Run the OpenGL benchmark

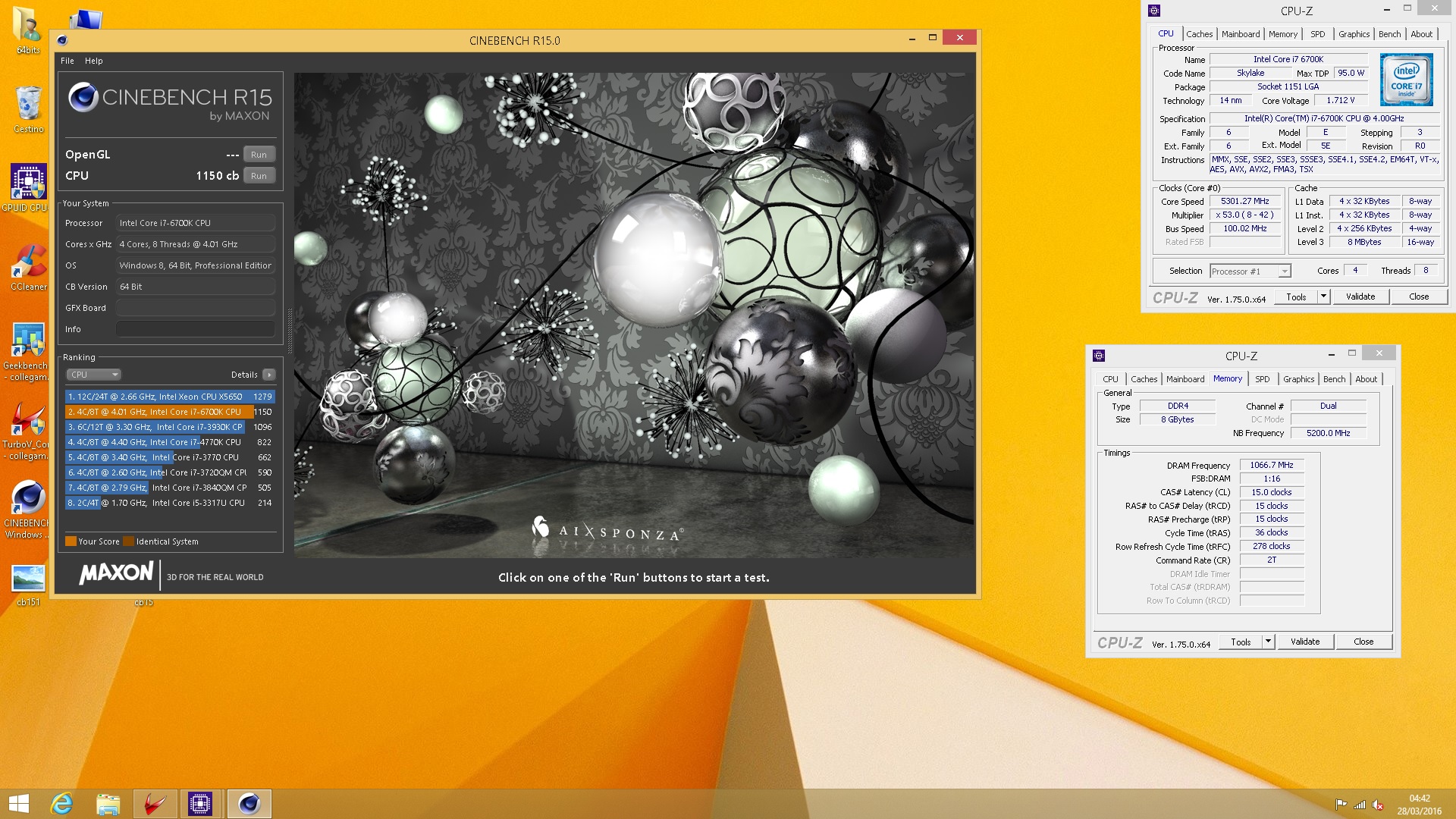pyautogui.click(x=259, y=155)
